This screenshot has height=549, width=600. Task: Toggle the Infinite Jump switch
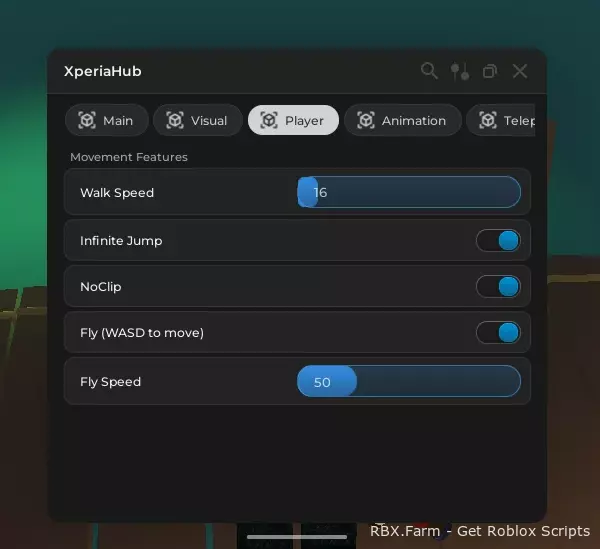pyautogui.click(x=498, y=241)
